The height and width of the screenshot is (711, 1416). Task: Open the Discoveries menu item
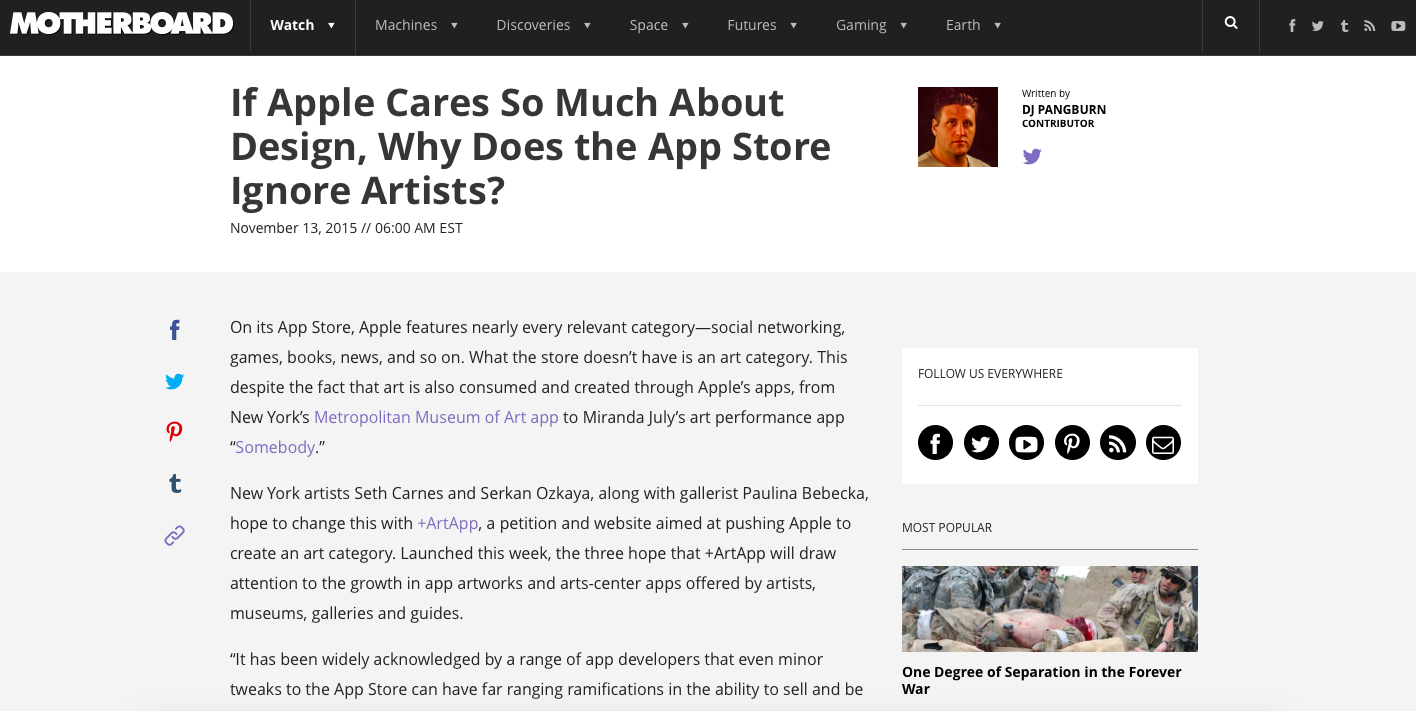tap(533, 25)
